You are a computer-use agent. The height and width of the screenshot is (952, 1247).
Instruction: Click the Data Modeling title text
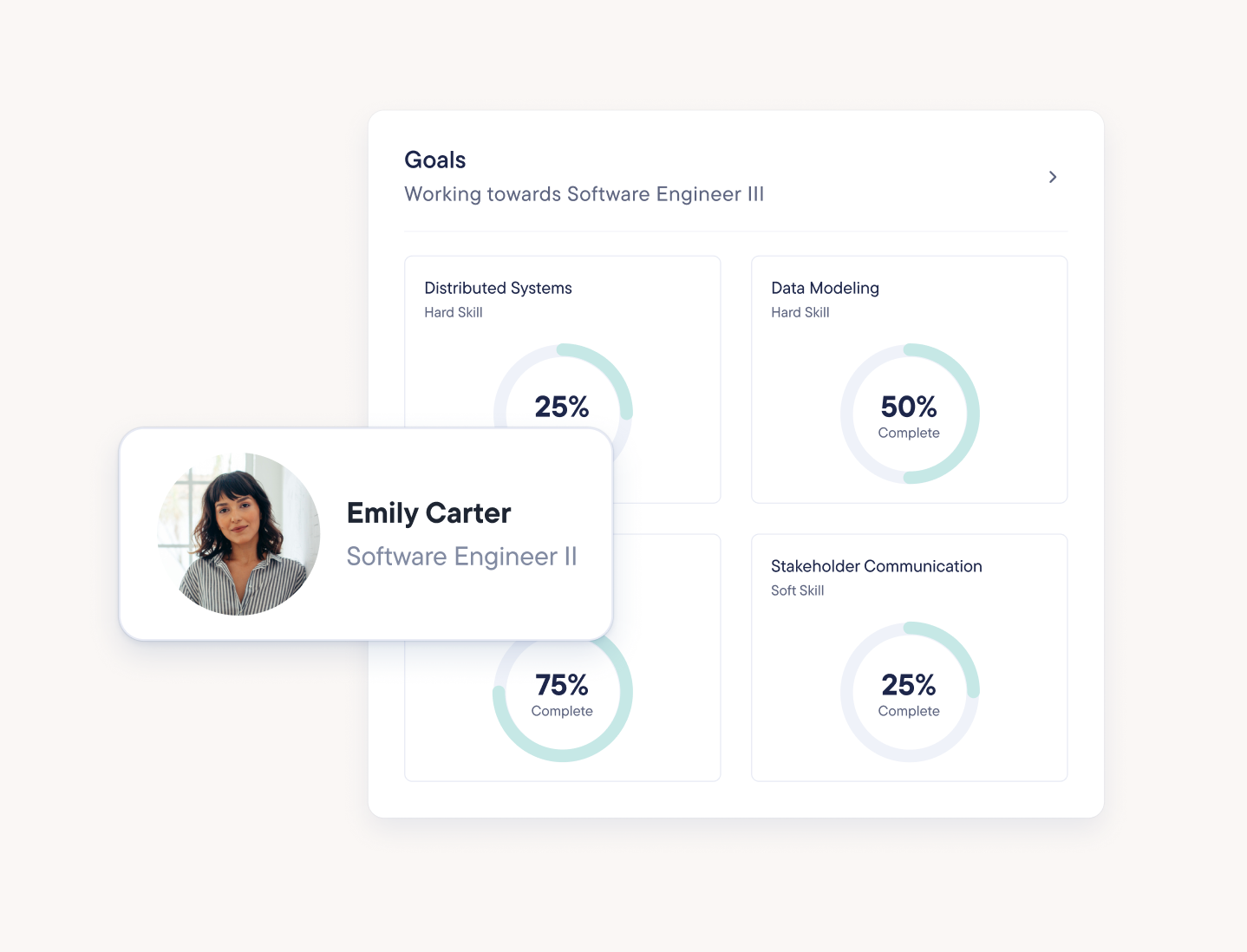click(x=825, y=287)
